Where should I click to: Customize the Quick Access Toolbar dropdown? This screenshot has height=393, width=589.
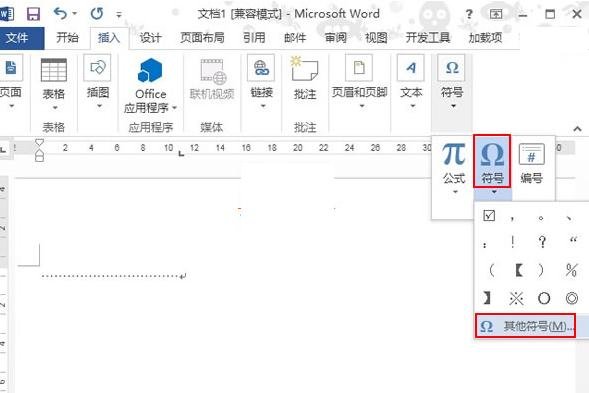119,15
